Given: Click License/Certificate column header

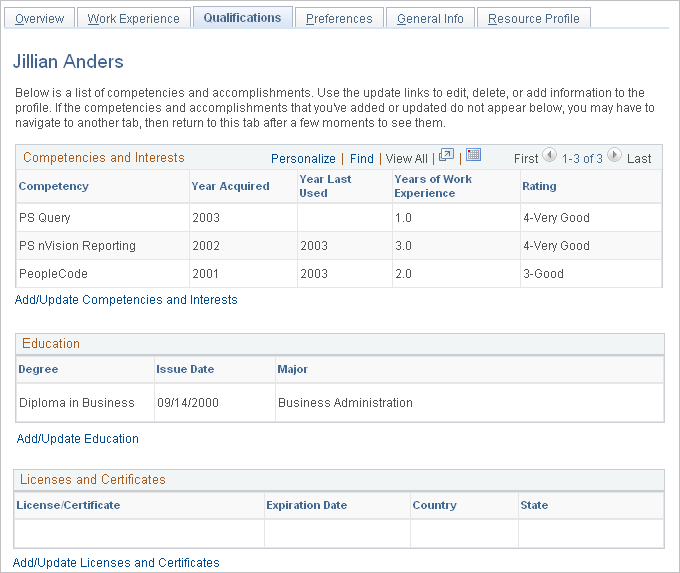Looking at the screenshot, I should coord(68,505).
